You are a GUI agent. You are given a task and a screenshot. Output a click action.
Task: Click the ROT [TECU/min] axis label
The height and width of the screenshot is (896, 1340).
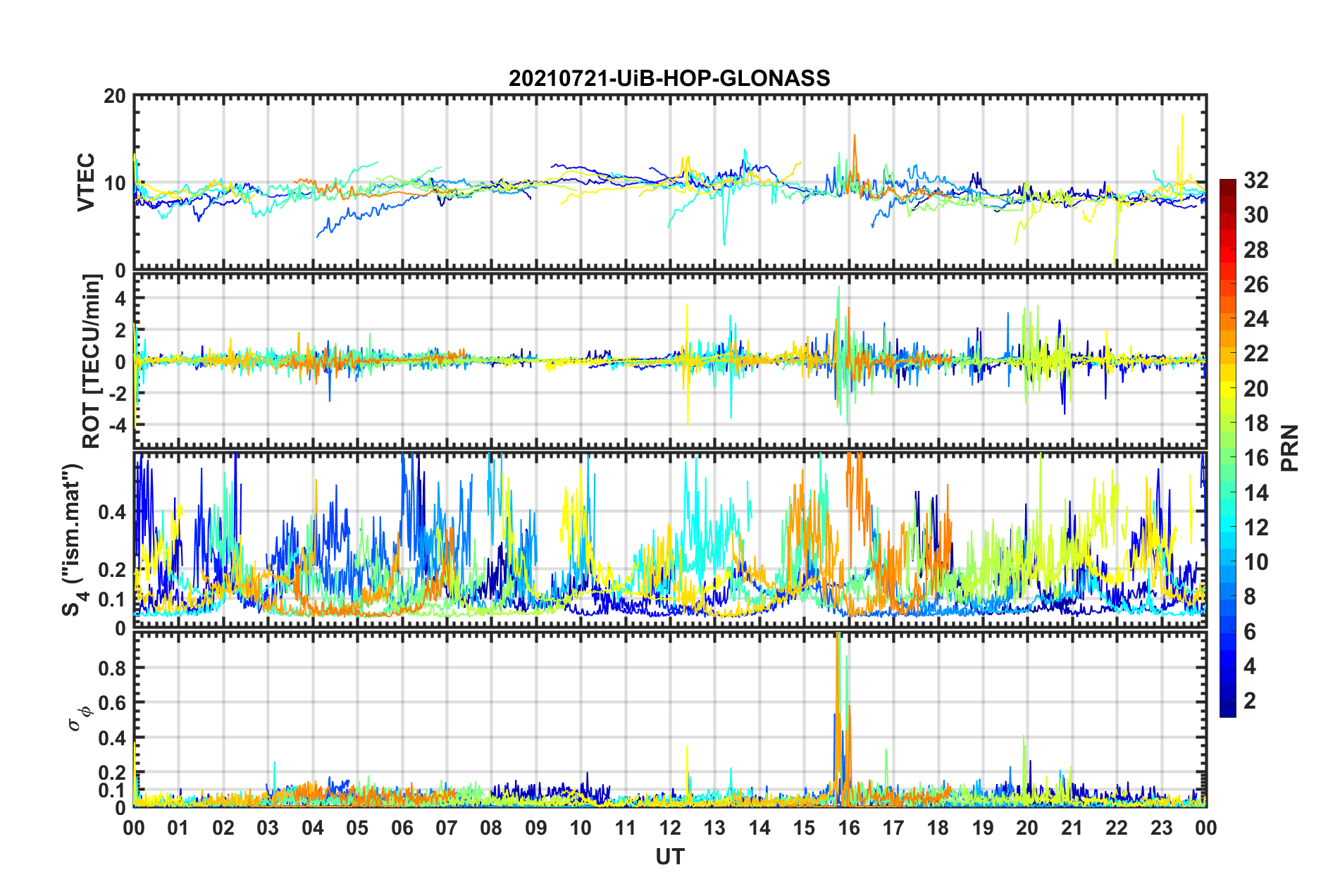click(x=92, y=361)
